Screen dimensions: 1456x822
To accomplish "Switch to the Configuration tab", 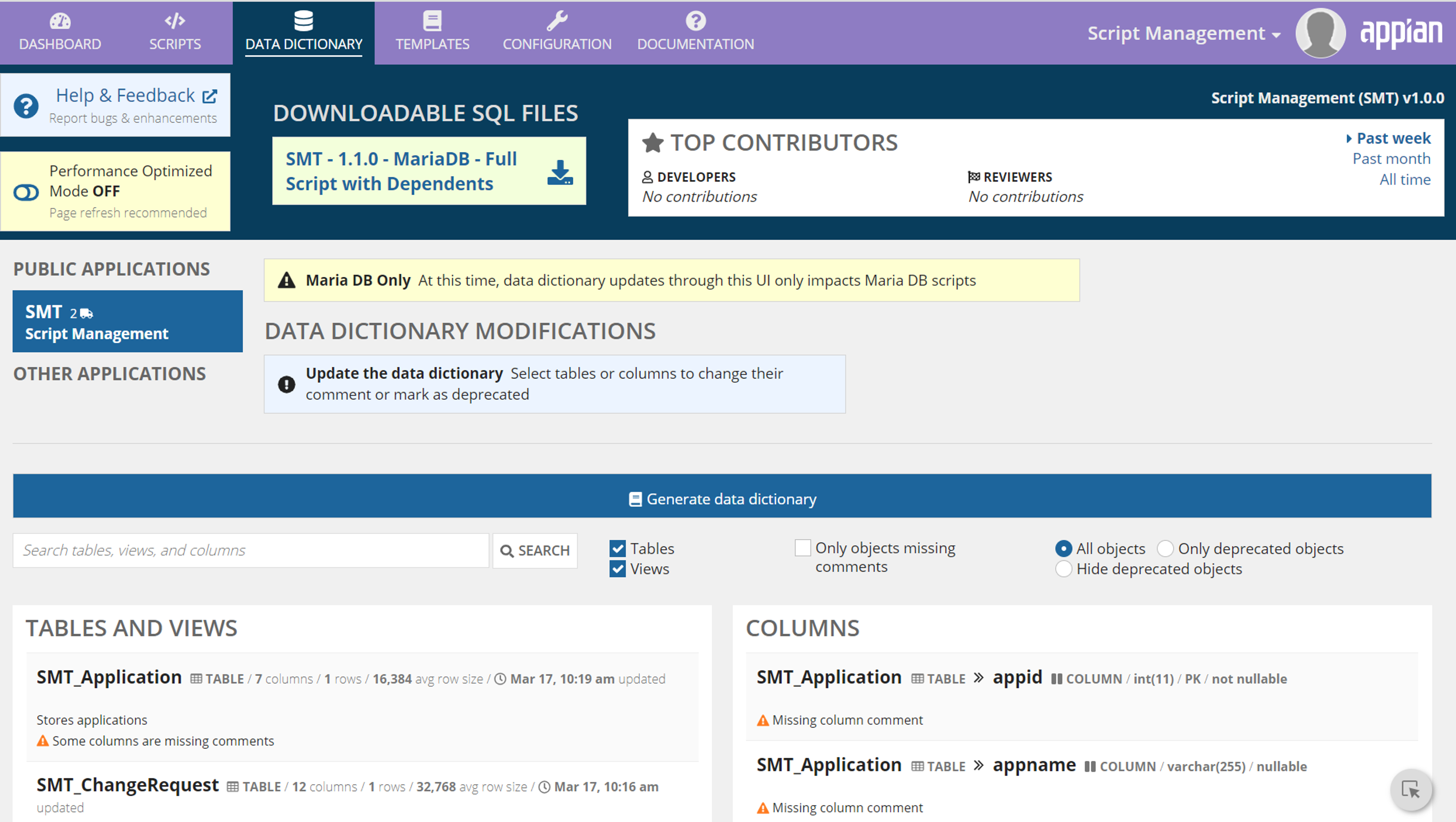I will [557, 33].
